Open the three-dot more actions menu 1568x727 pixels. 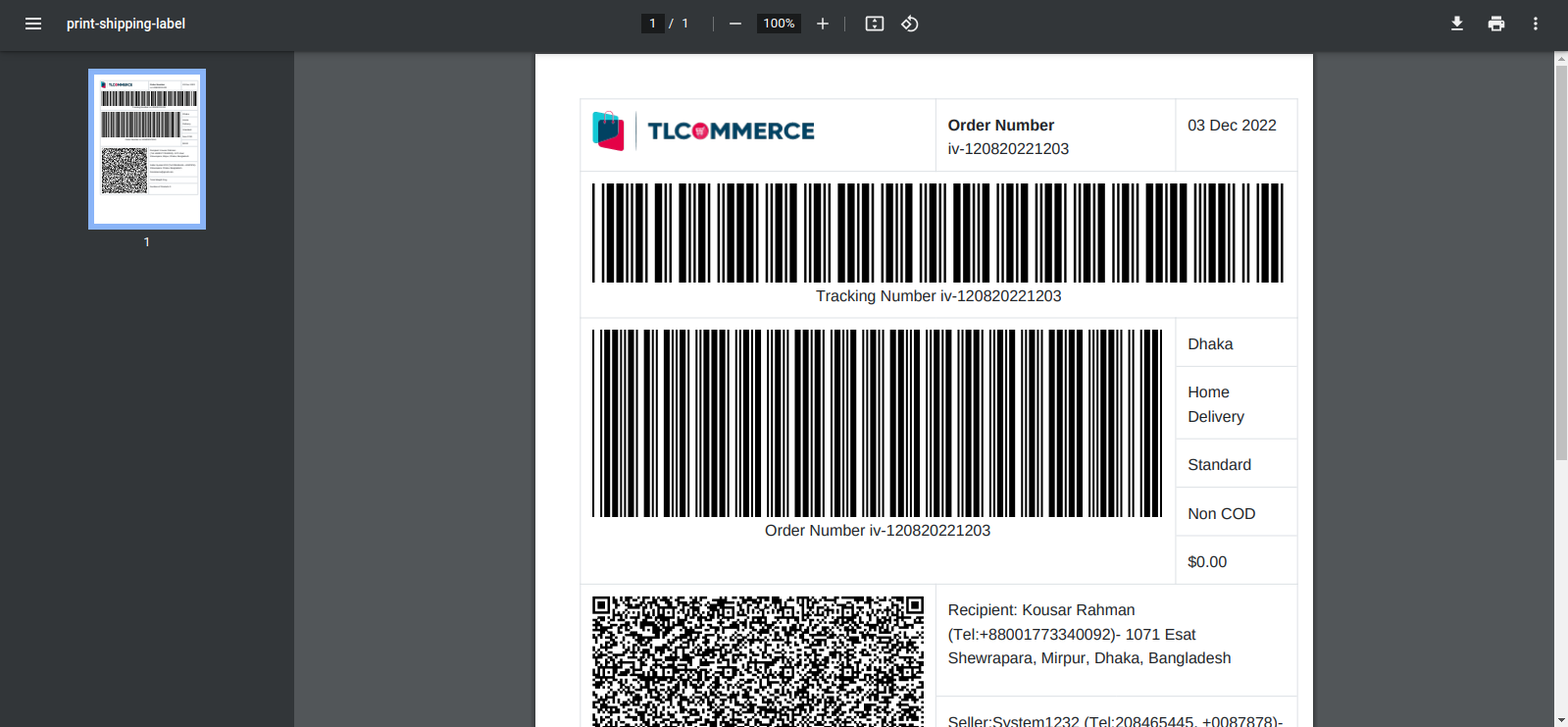(1536, 24)
